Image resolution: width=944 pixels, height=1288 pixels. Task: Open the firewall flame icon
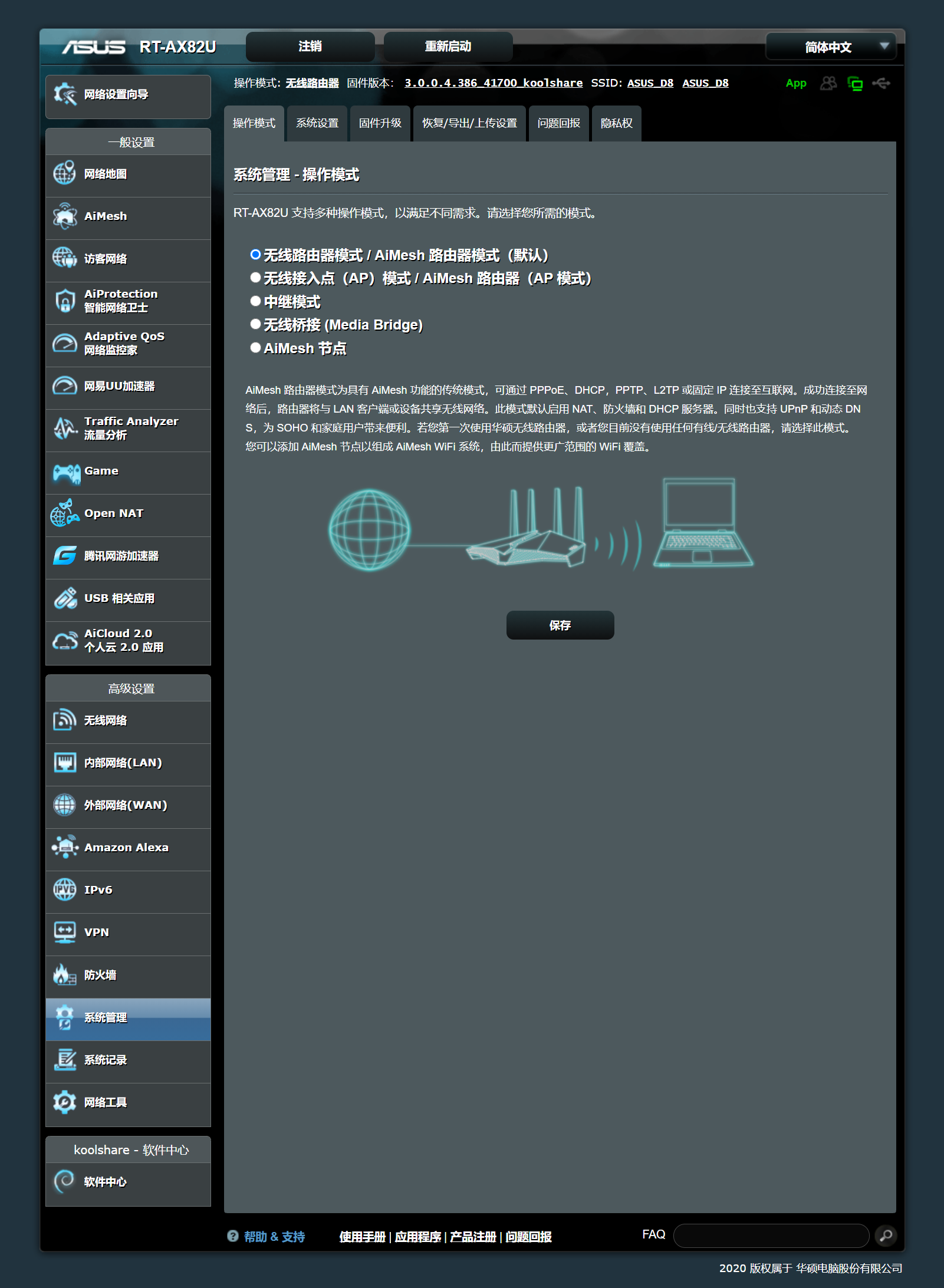65,975
